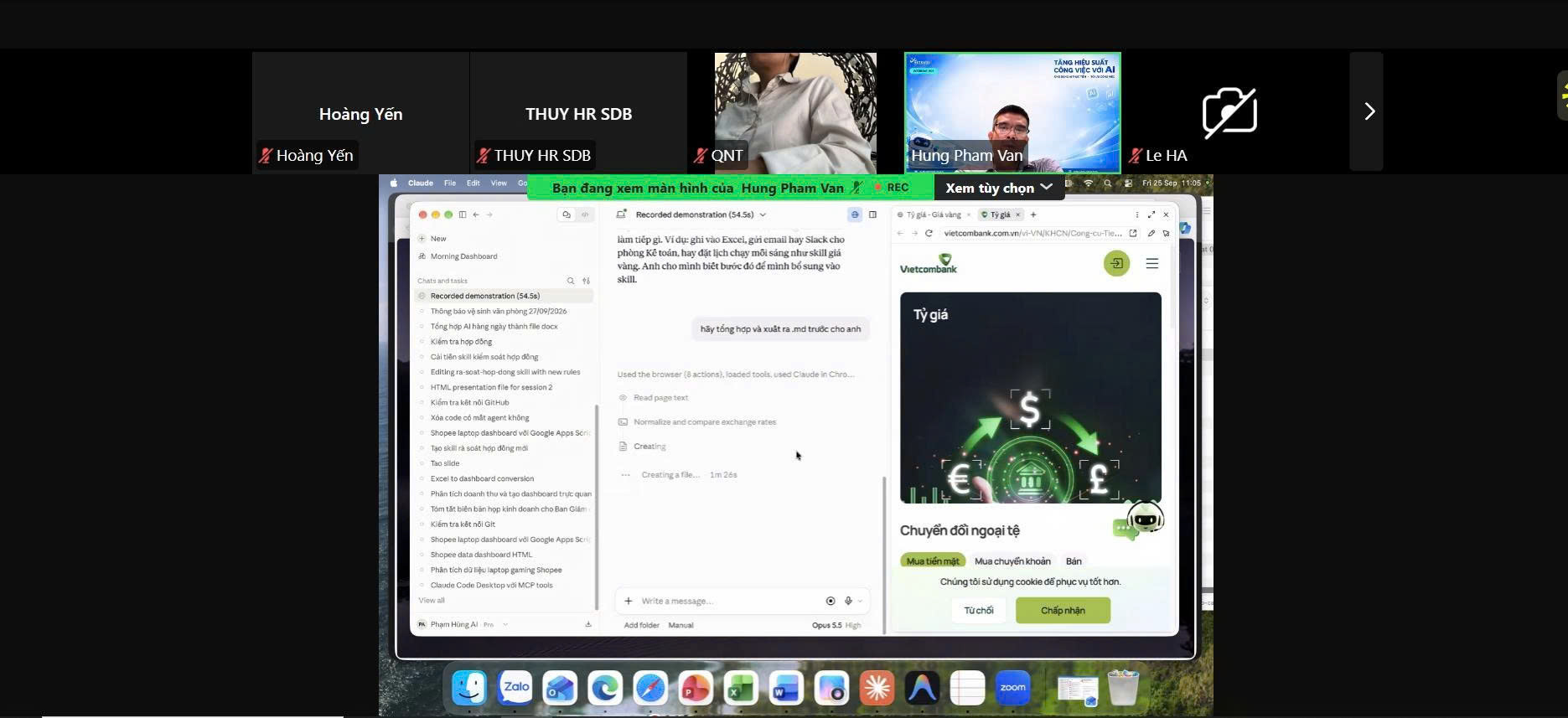
Task: Click the Zalo icon in the dock
Action: point(515,689)
